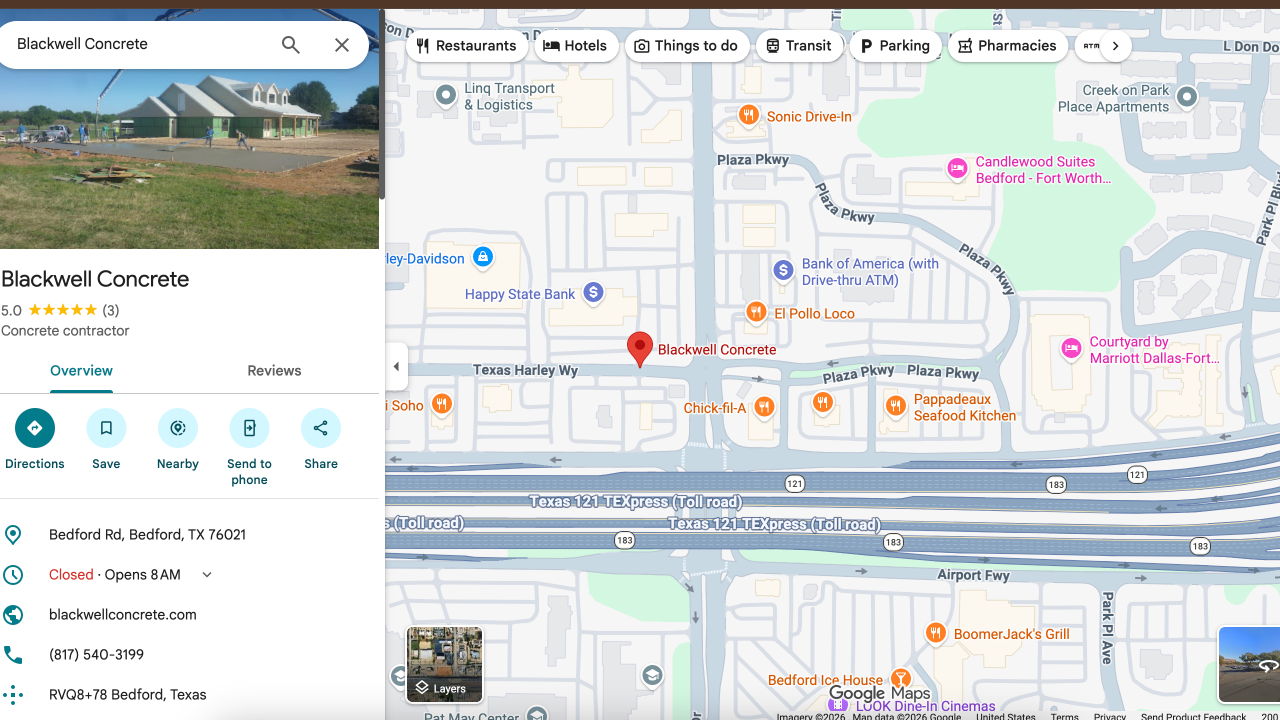Select the El Pollo Loco marker
This screenshot has width=1280, height=720.
pos(756,313)
